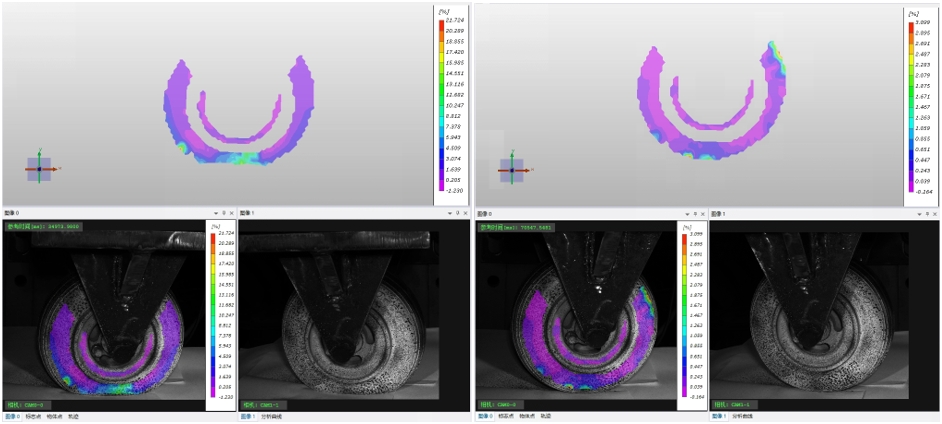The image size is (942, 424).
Task: Open the rightmost 图像 1 panel options dropdown
Action: point(921,214)
